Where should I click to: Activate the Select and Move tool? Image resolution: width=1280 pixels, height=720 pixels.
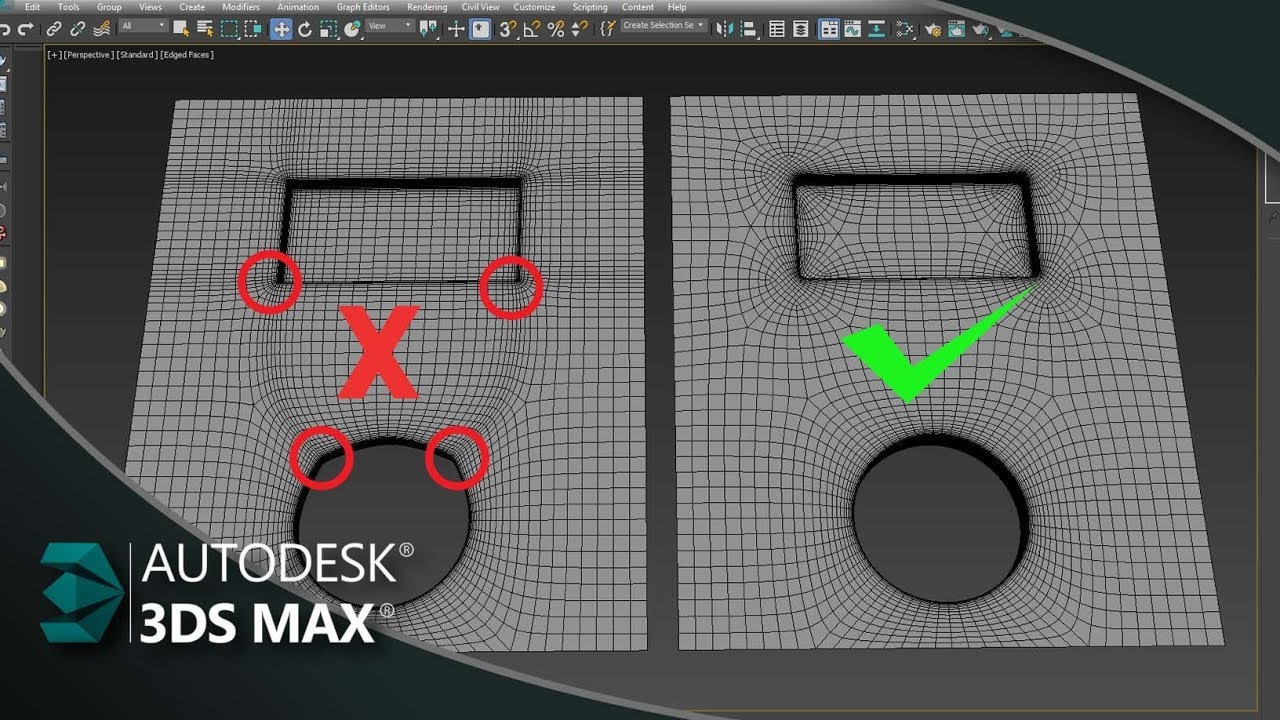(281, 29)
